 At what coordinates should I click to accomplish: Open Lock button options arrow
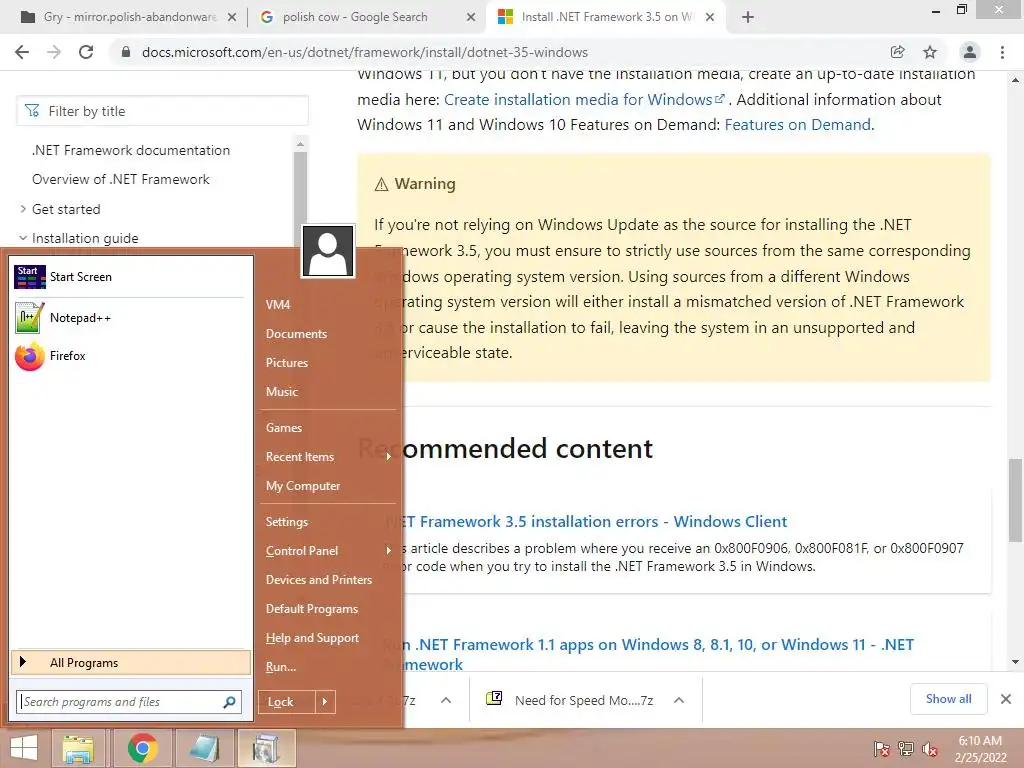tap(325, 702)
